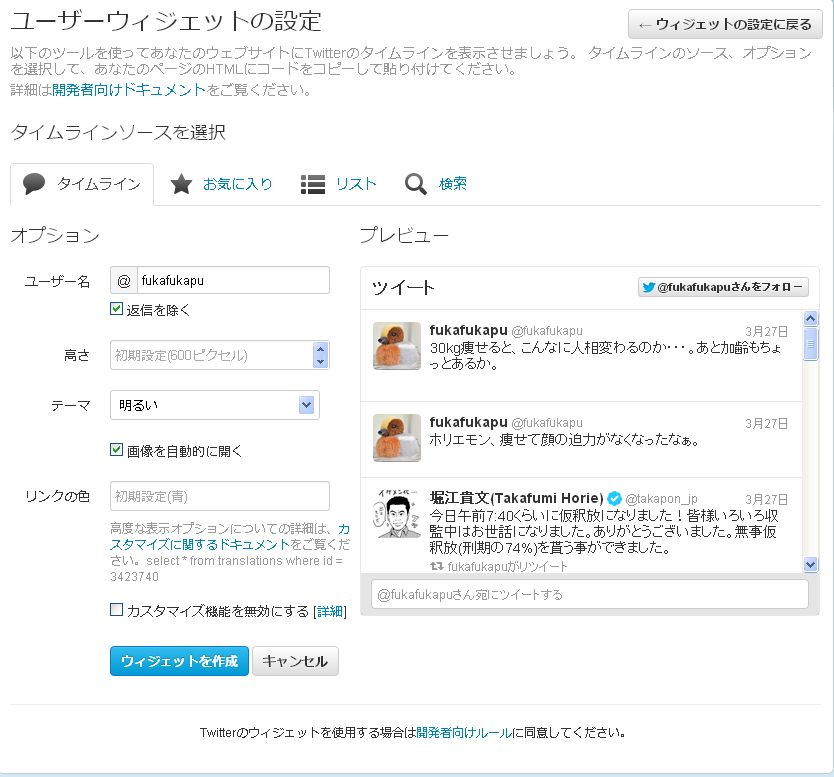
Task: Click the preview scrollbar up arrow
Action: [x=810, y=318]
